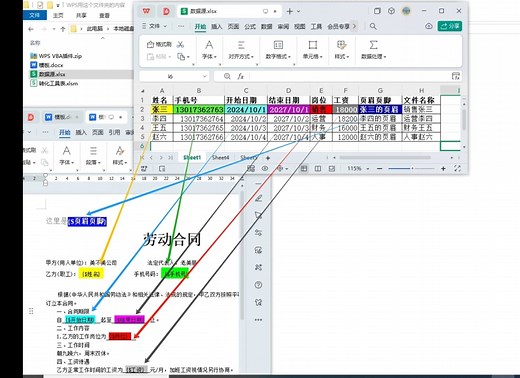Image resolution: width=520 pixels, height=378 pixels.
Task: Open the 视图 view tab in the spreadsheet
Action: pyautogui.click(x=300, y=26)
